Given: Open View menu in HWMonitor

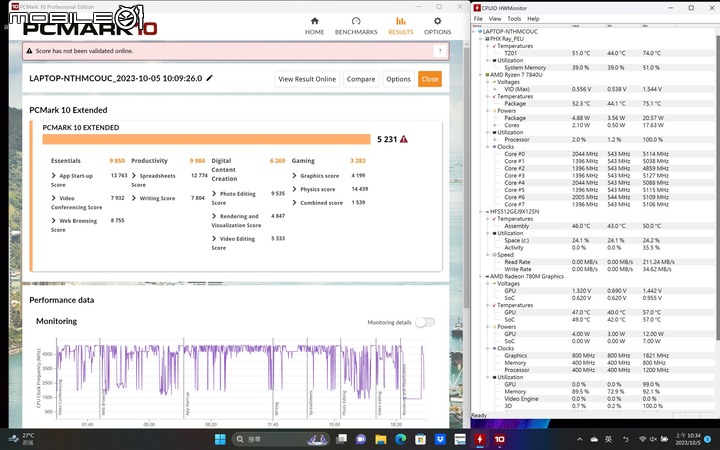Looking at the screenshot, I should click(495, 19).
